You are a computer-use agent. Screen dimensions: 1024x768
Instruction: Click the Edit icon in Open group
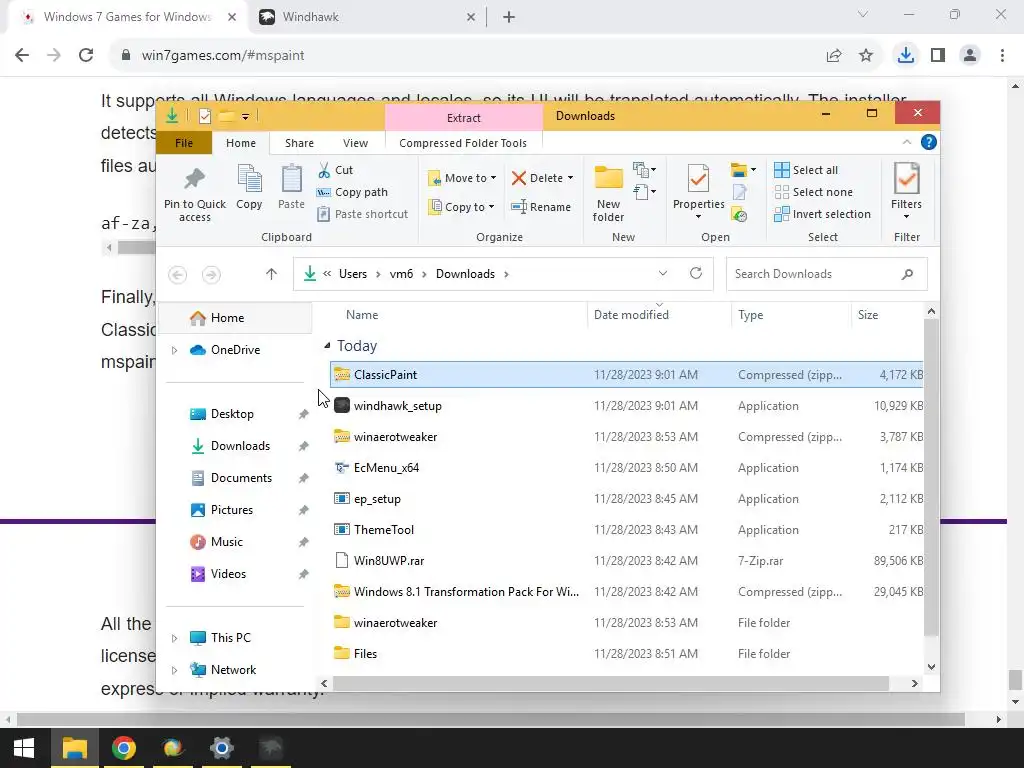[739, 192]
